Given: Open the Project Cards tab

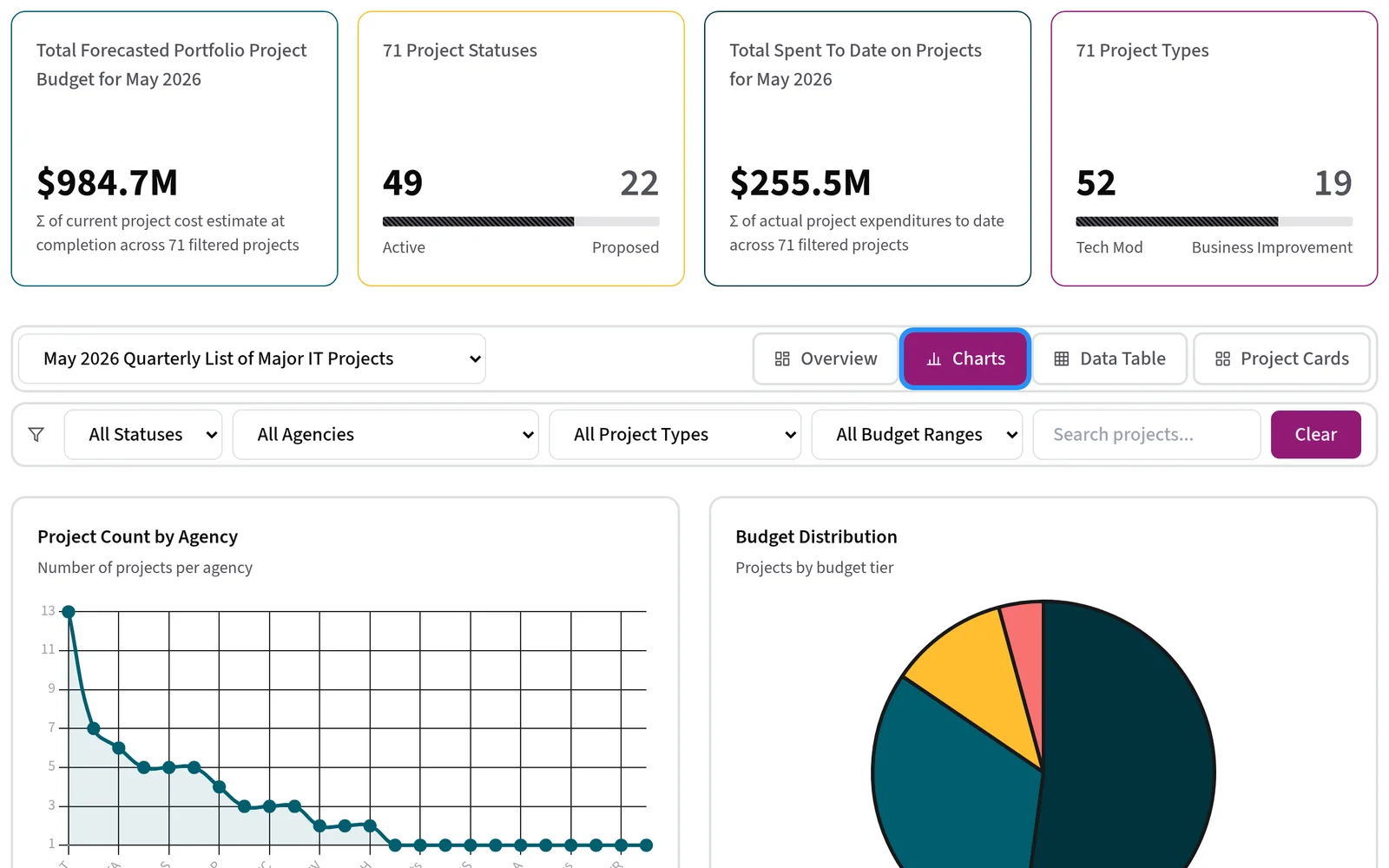Looking at the screenshot, I should (1281, 359).
